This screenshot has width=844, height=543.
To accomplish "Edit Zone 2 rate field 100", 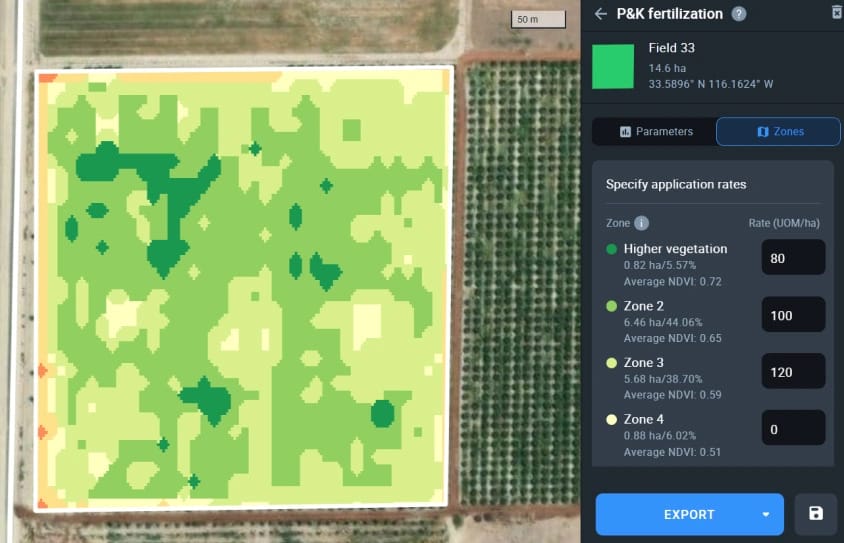I will (x=793, y=314).
